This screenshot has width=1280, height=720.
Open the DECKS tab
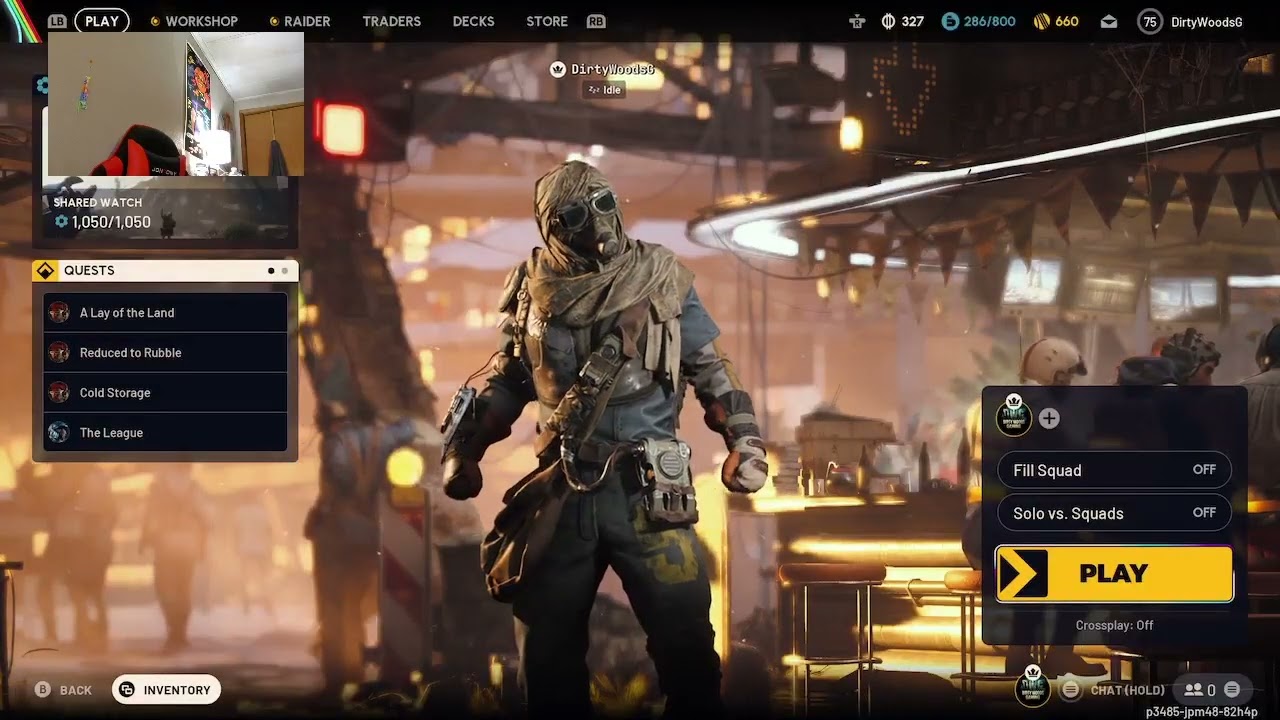point(473,21)
